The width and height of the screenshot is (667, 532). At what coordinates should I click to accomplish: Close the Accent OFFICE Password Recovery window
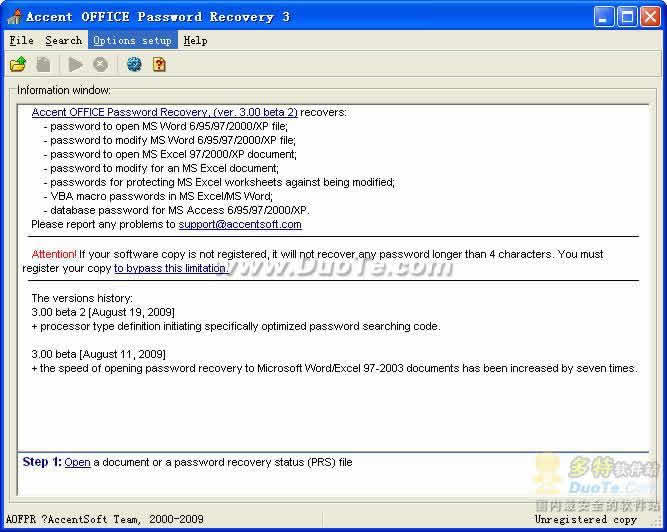pos(650,17)
